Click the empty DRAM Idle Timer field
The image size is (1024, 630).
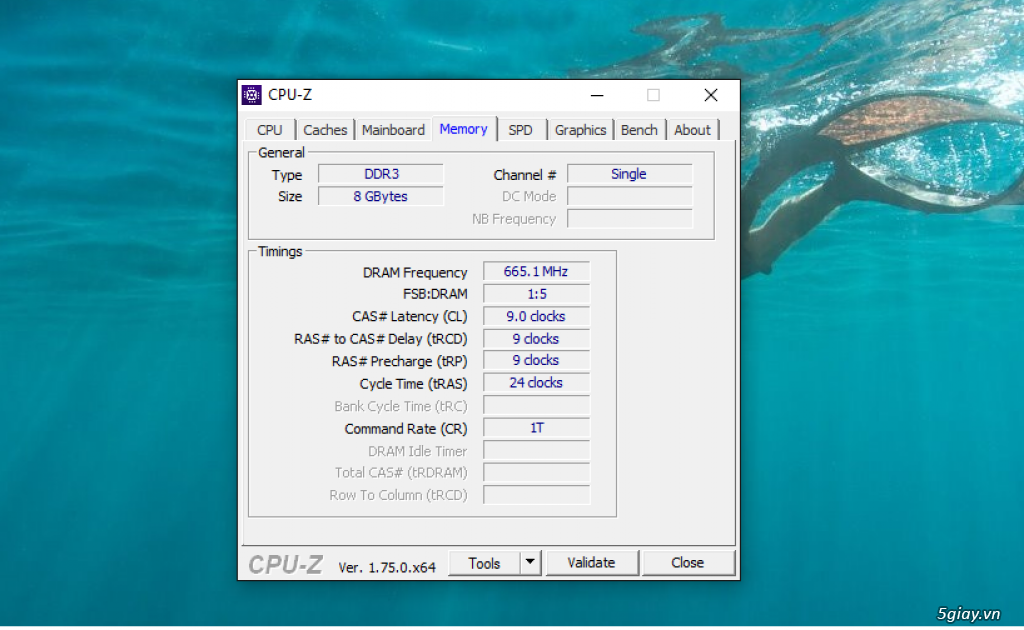[536, 450]
